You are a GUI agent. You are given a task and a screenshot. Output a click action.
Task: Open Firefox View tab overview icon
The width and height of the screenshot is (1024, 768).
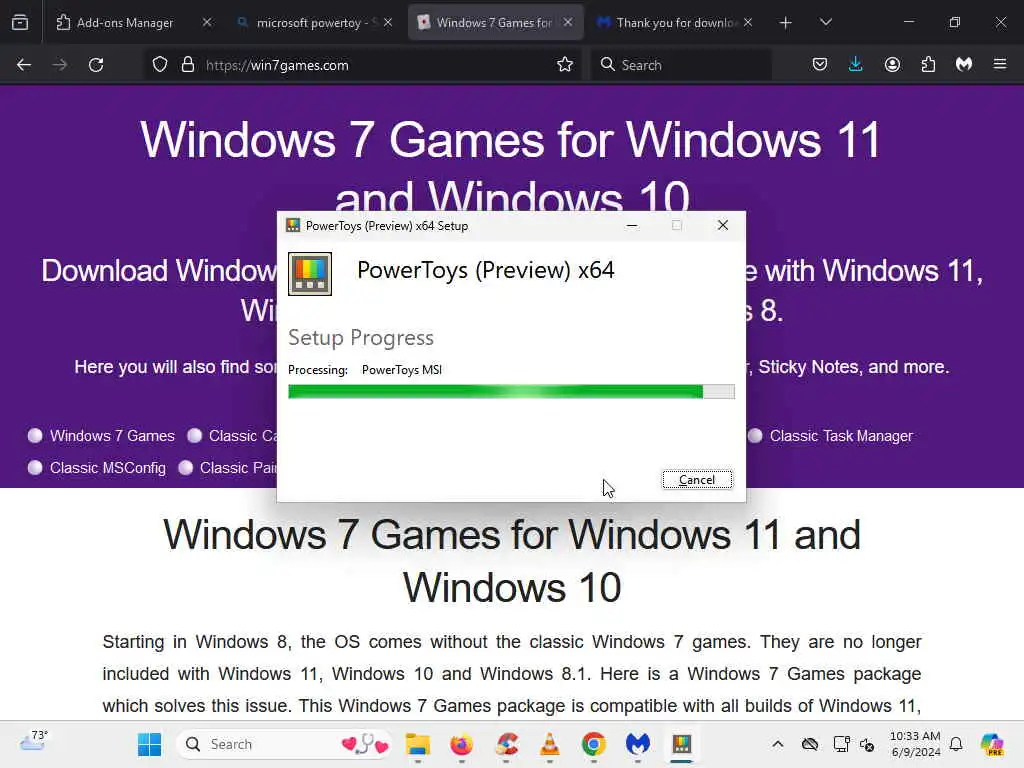(20, 23)
